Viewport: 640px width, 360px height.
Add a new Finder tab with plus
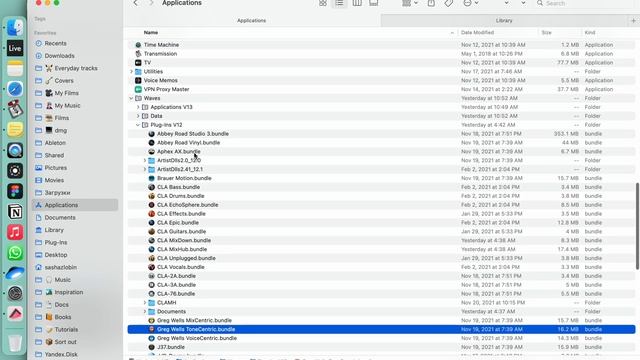(633, 20)
